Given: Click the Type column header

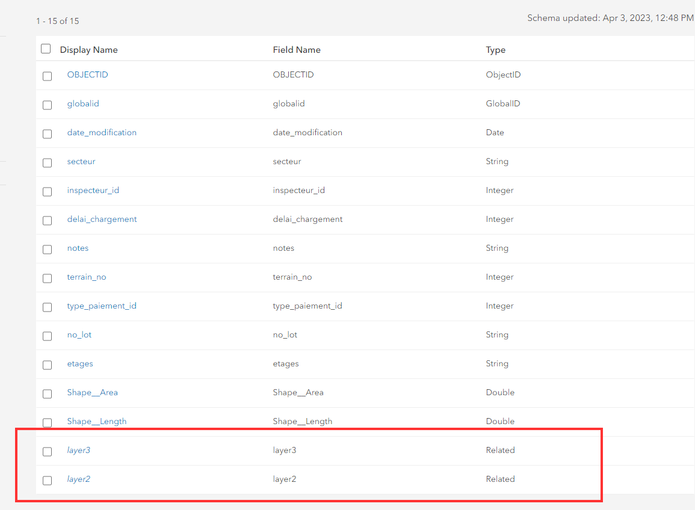Looking at the screenshot, I should tap(496, 50).
